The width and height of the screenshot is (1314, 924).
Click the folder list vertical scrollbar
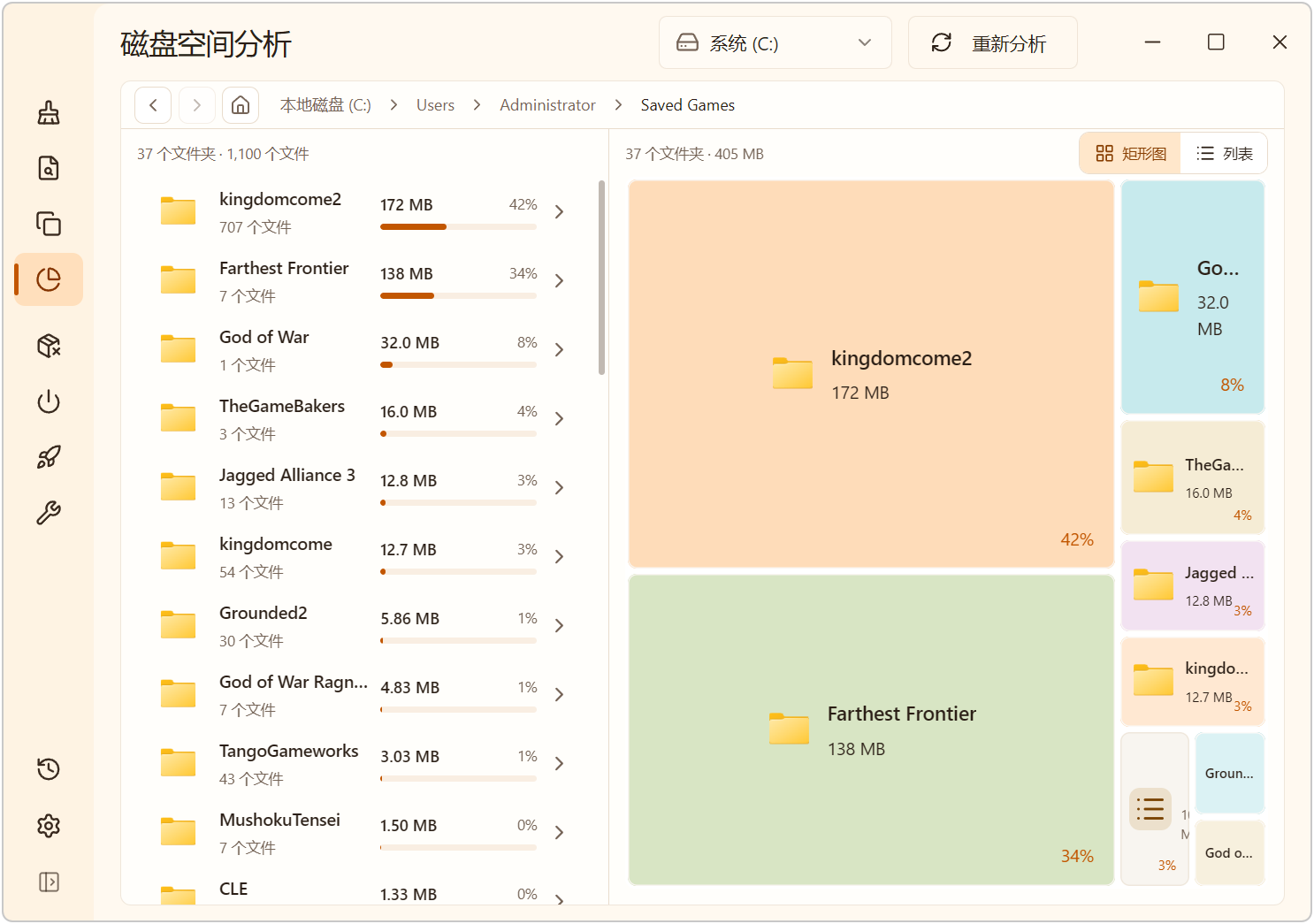(x=601, y=278)
